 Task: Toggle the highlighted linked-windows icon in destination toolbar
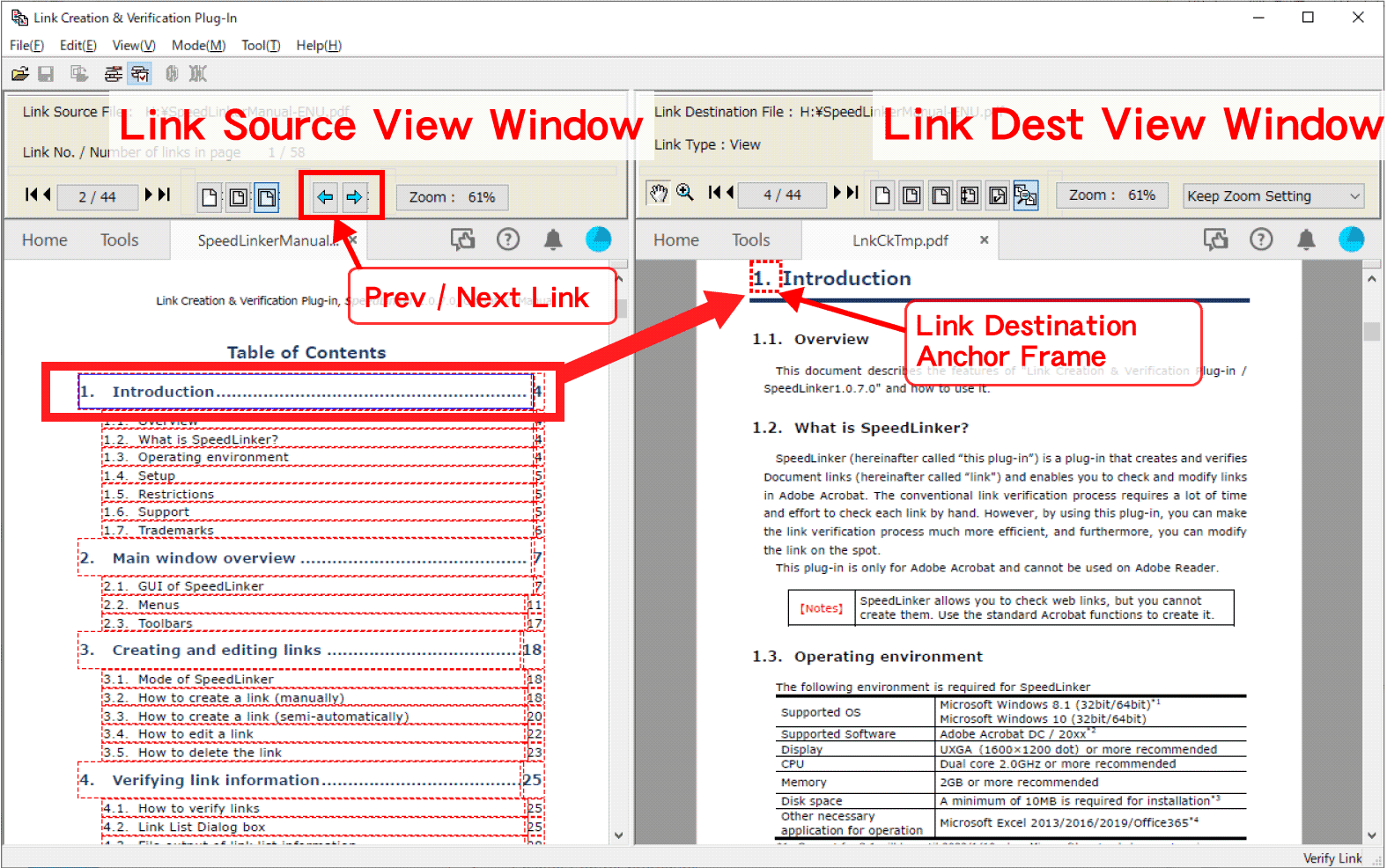tap(1026, 195)
